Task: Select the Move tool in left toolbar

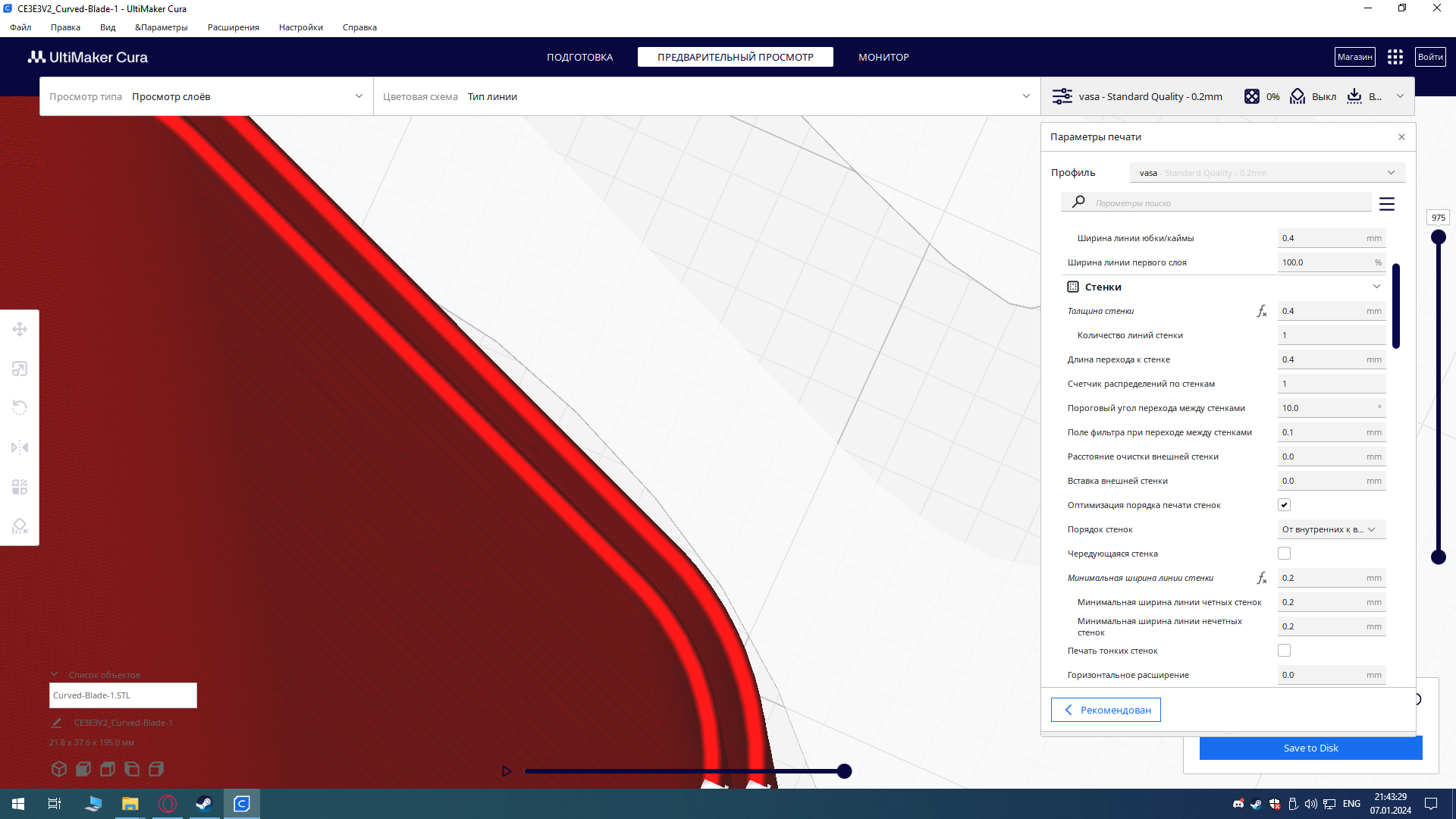Action: coord(20,329)
